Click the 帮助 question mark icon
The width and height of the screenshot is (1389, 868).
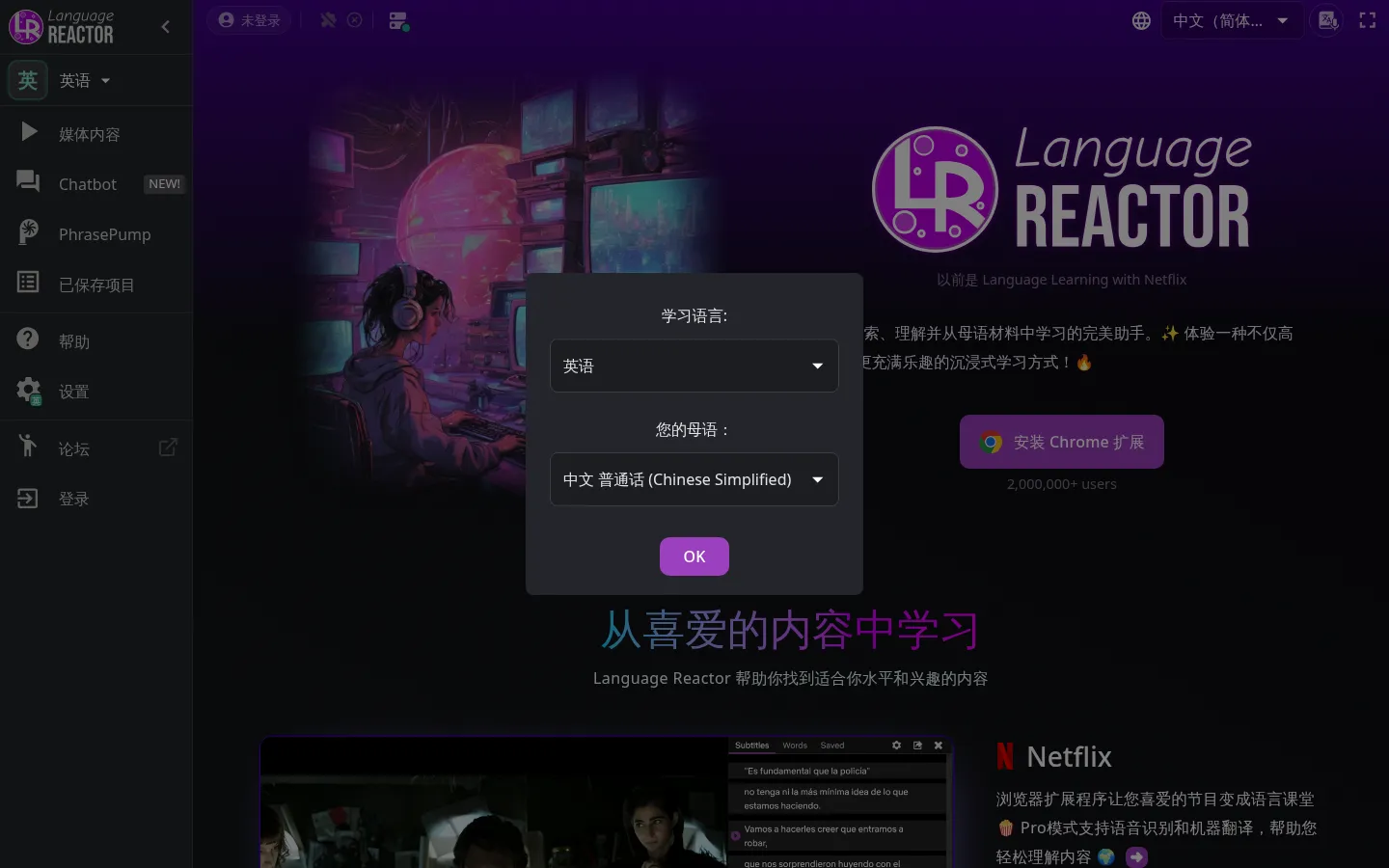tap(28, 339)
